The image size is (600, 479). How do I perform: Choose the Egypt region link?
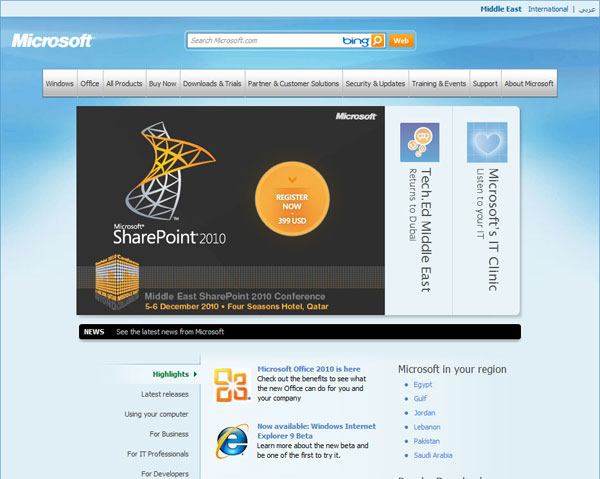(423, 385)
